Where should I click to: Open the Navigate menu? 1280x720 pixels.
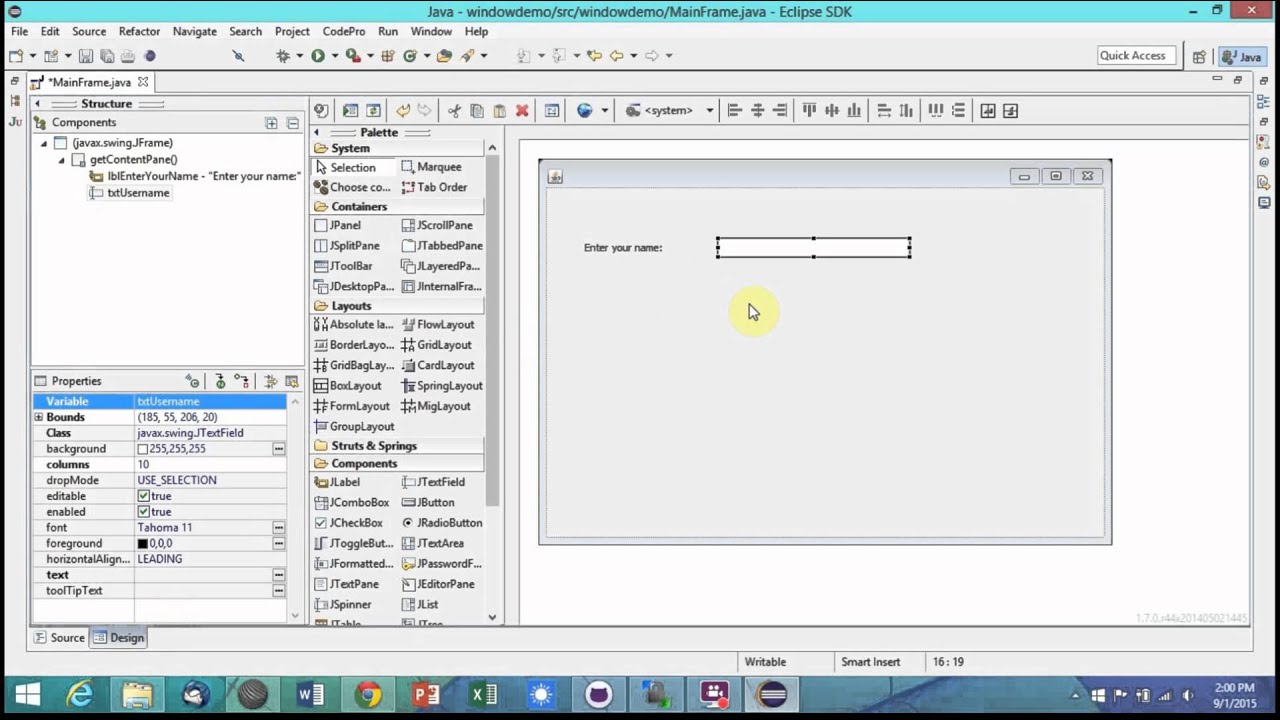click(194, 31)
